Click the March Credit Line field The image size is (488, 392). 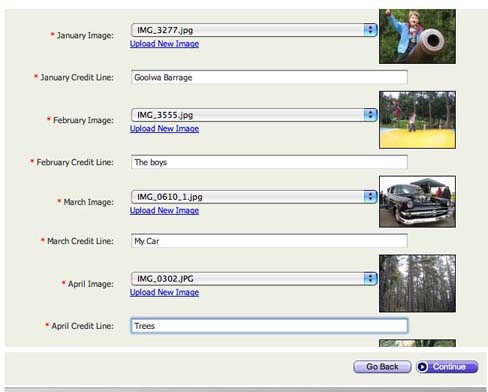click(x=269, y=241)
